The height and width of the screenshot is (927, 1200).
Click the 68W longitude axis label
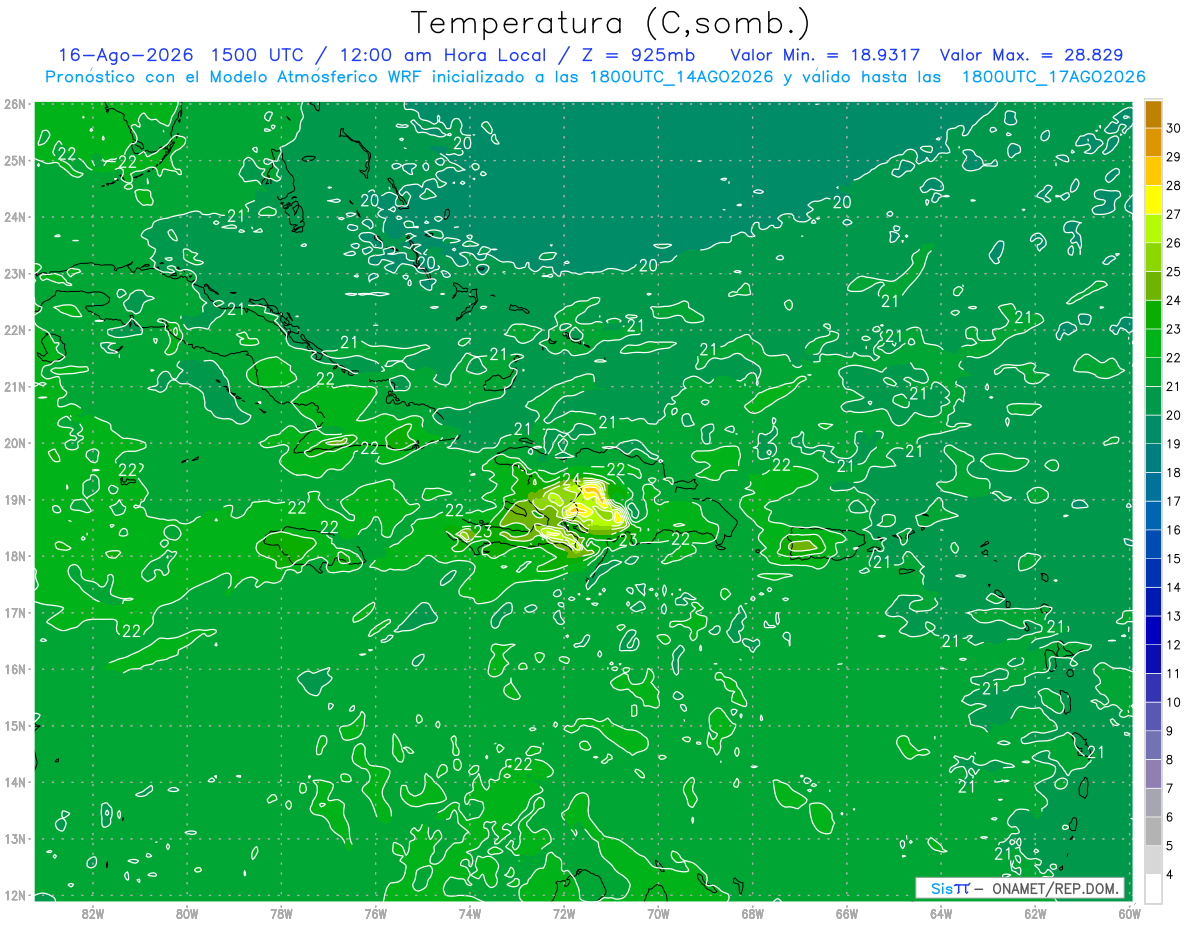pos(753,912)
